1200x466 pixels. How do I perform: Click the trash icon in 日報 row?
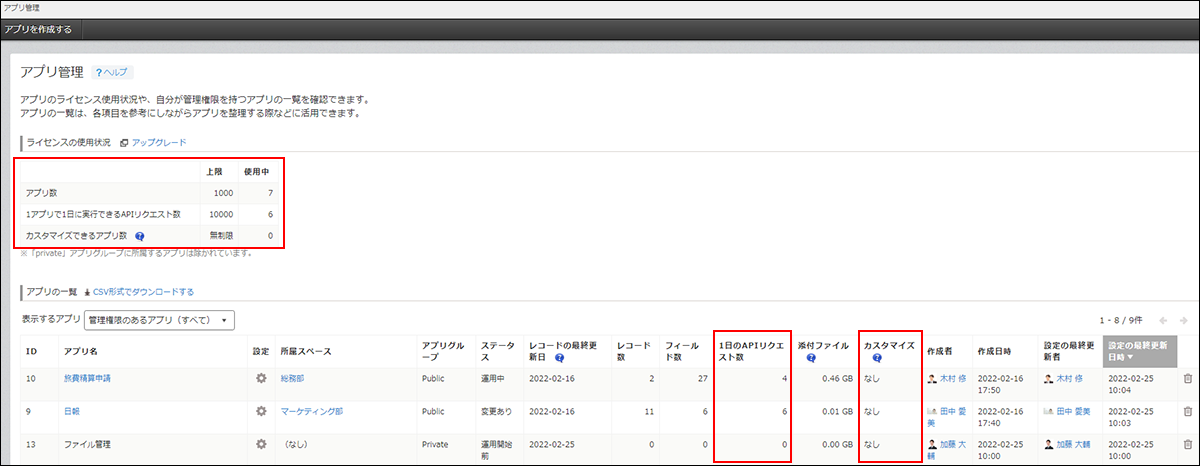coord(1187,411)
